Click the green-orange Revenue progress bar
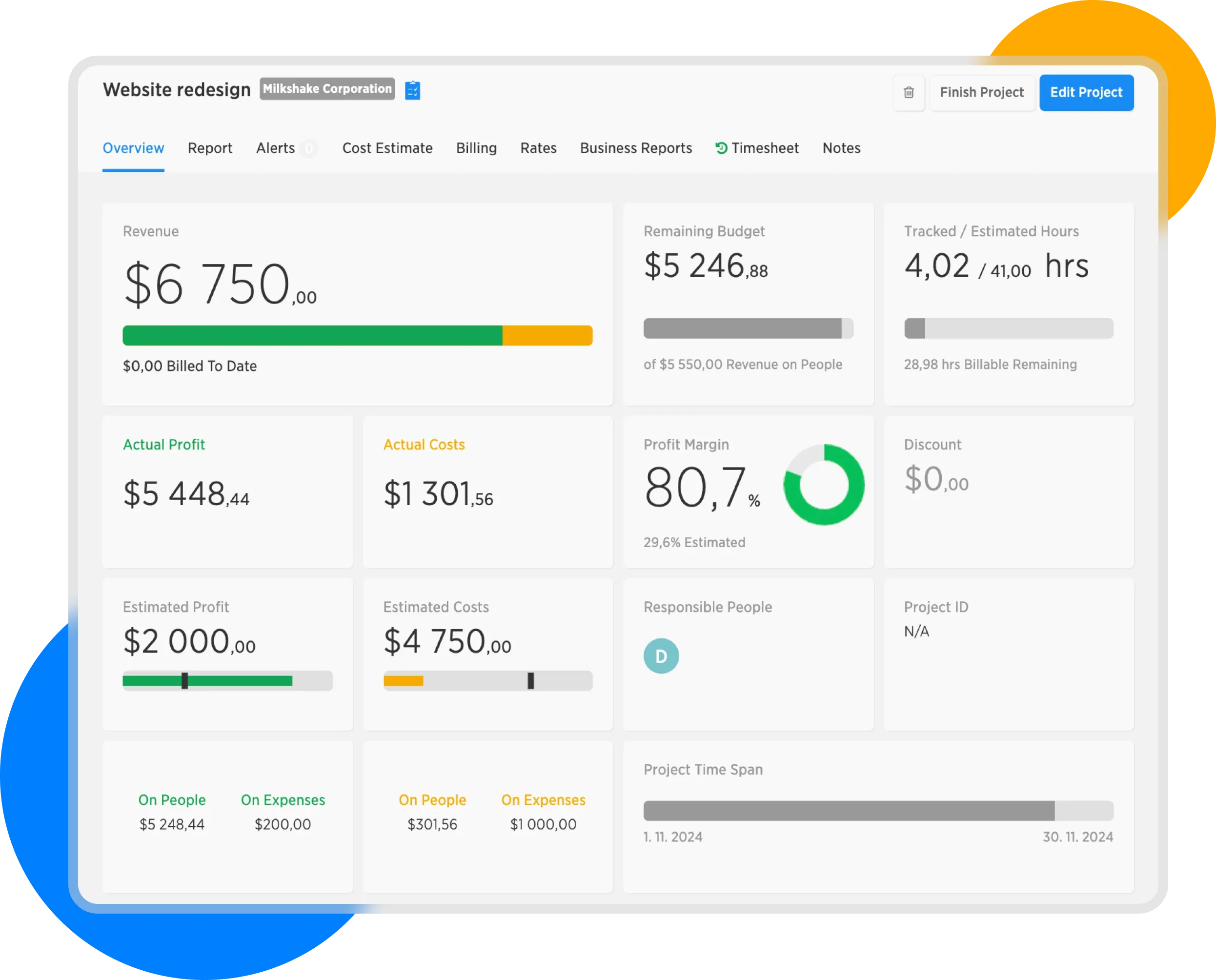1216x980 pixels. pos(357,335)
